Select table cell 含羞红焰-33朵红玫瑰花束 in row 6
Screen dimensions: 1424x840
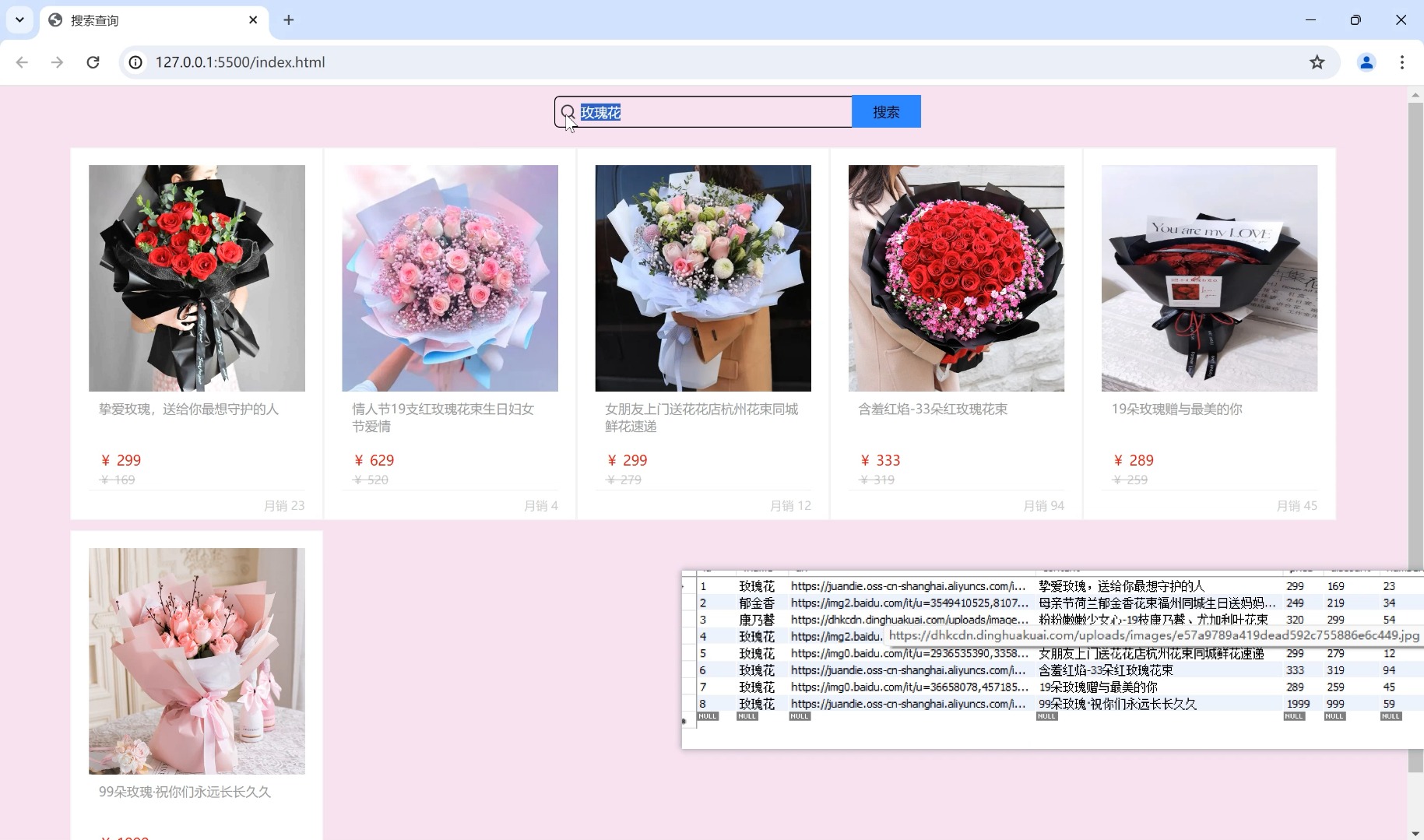[x=1106, y=670]
